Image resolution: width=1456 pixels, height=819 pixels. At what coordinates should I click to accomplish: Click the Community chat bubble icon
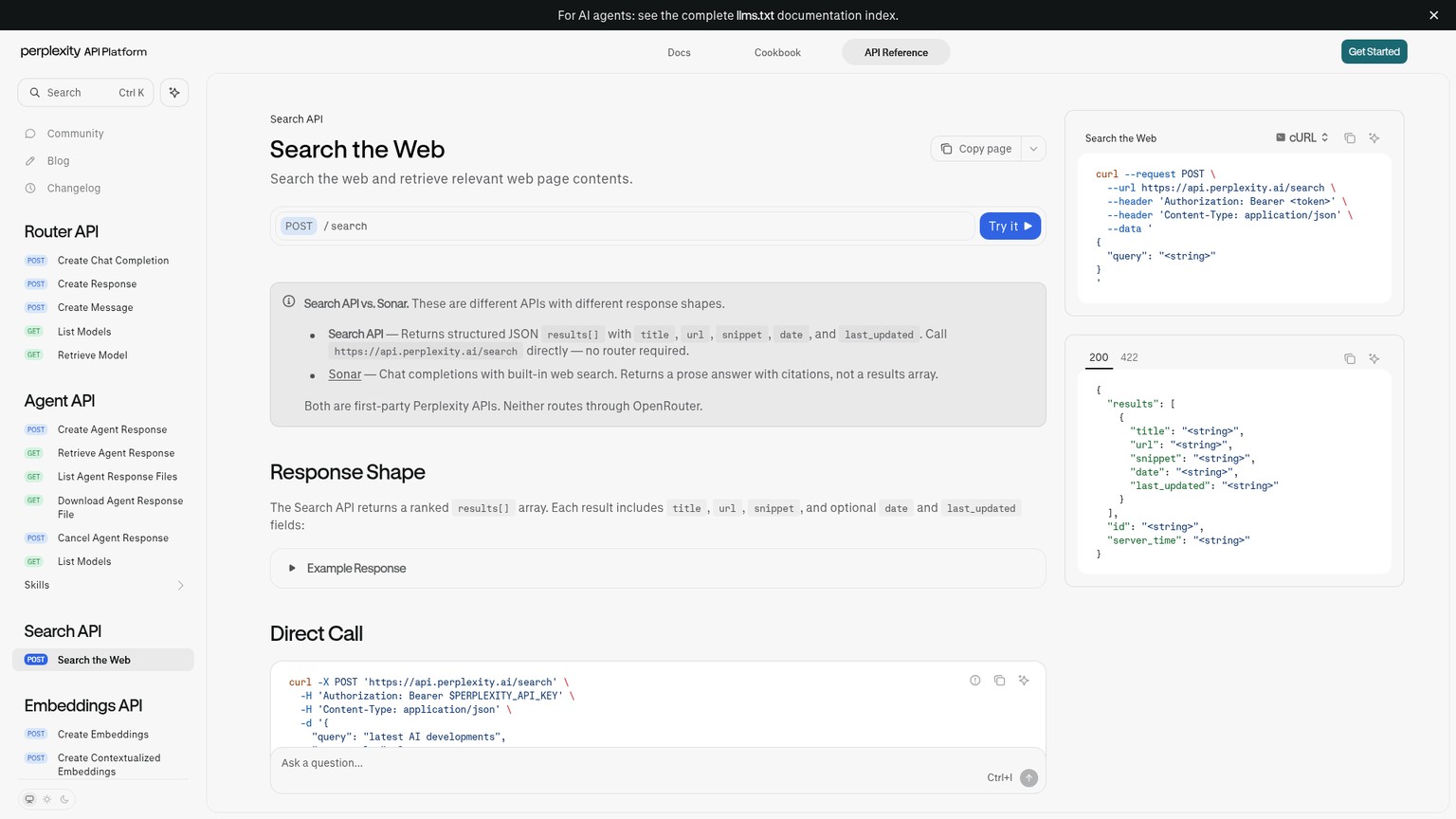click(x=30, y=134)
